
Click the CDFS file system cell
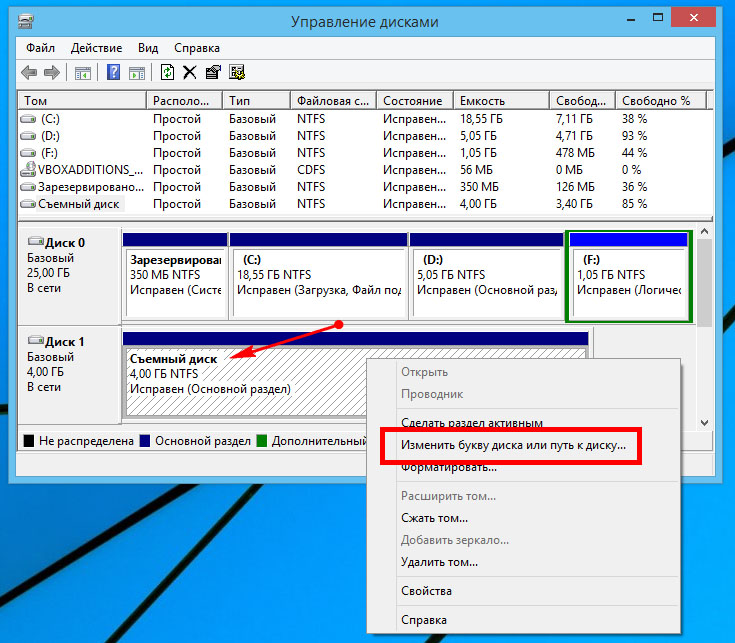pyautogui.click(x=311, y=170)
